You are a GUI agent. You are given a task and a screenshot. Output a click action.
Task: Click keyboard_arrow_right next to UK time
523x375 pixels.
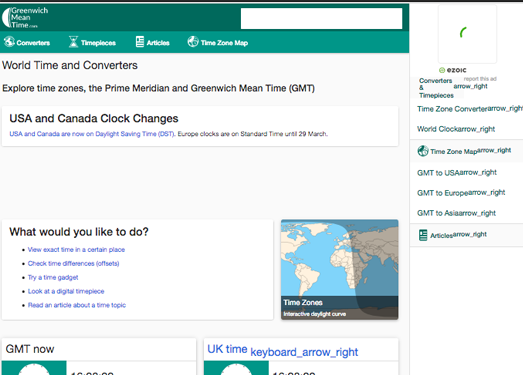point(304,352)
